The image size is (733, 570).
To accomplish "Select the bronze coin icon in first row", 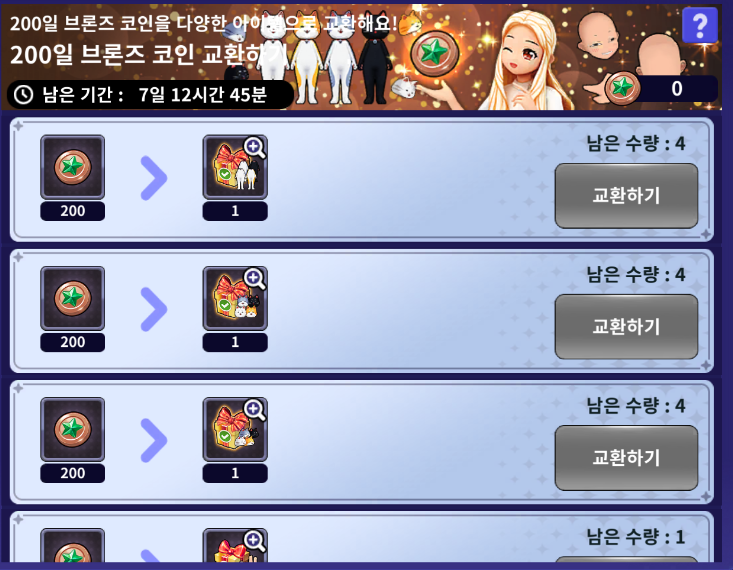I will click(72, 167).
